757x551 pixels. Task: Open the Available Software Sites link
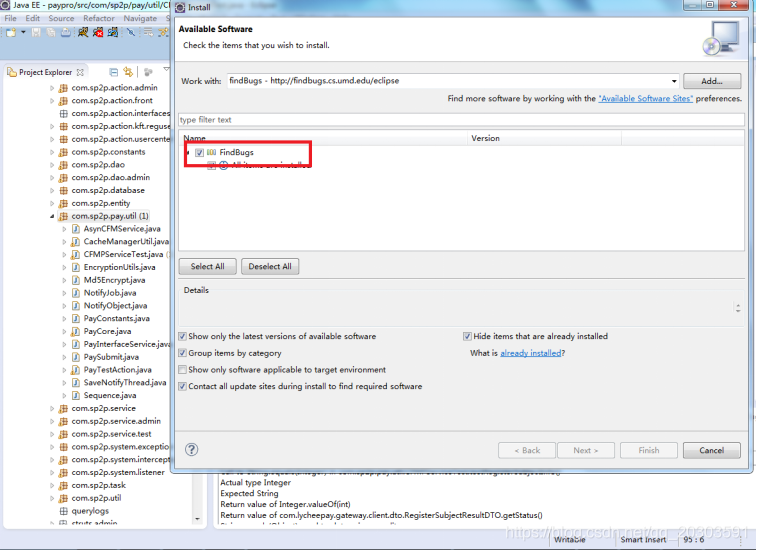tap(645, 99)
